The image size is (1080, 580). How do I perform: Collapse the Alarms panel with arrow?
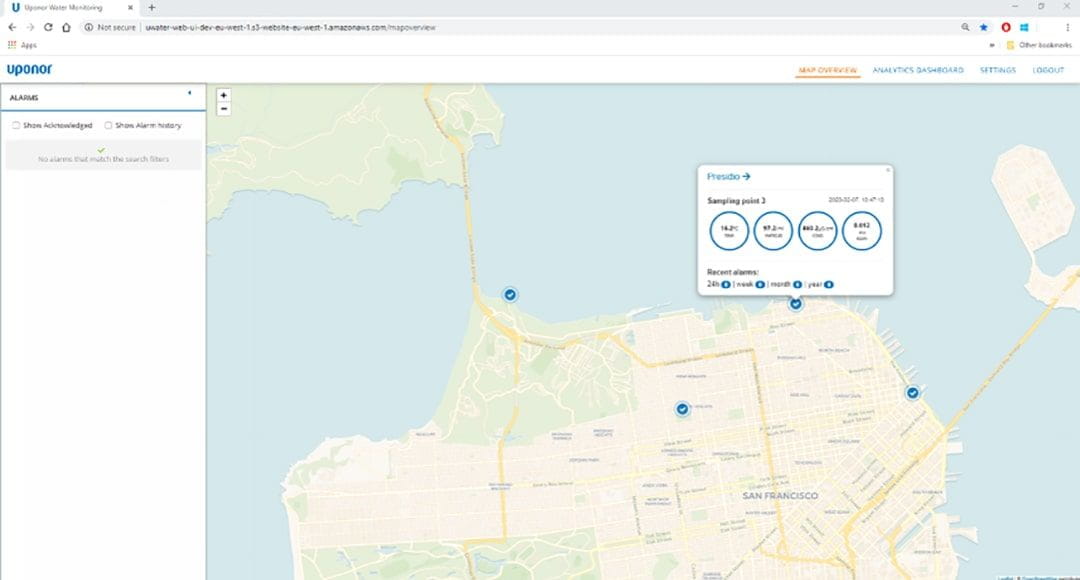coord(189,93)
